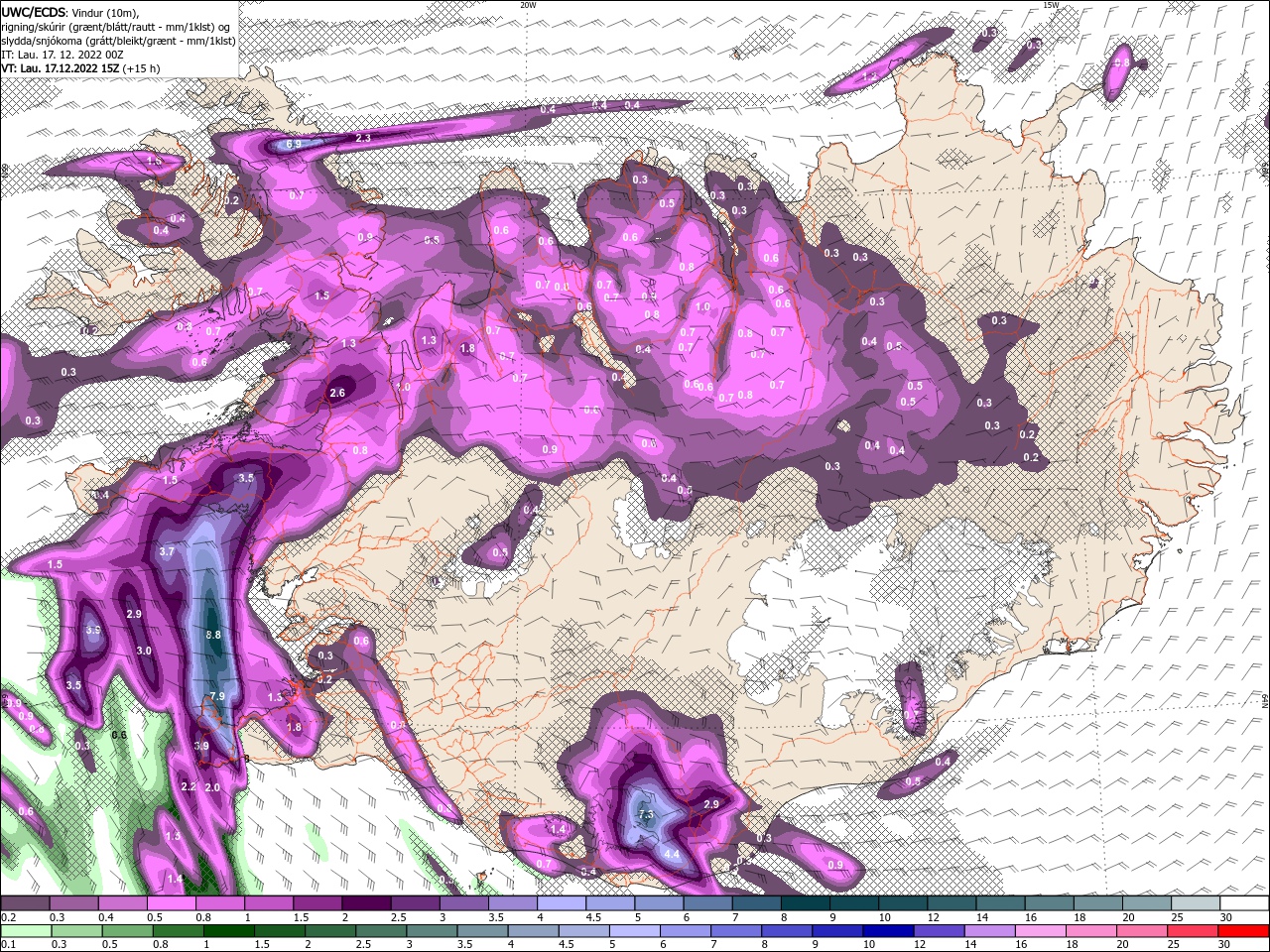Select the lavender snow swatch starting at 4
1270x952 pixels.
click(x=561, y=903)
